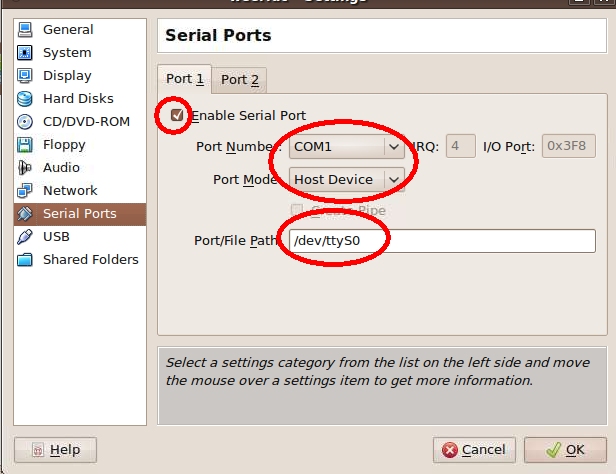Viewport: 616px width, 474px height.
Task: Click the Audio speaker icon
Action: coord(25,168)
